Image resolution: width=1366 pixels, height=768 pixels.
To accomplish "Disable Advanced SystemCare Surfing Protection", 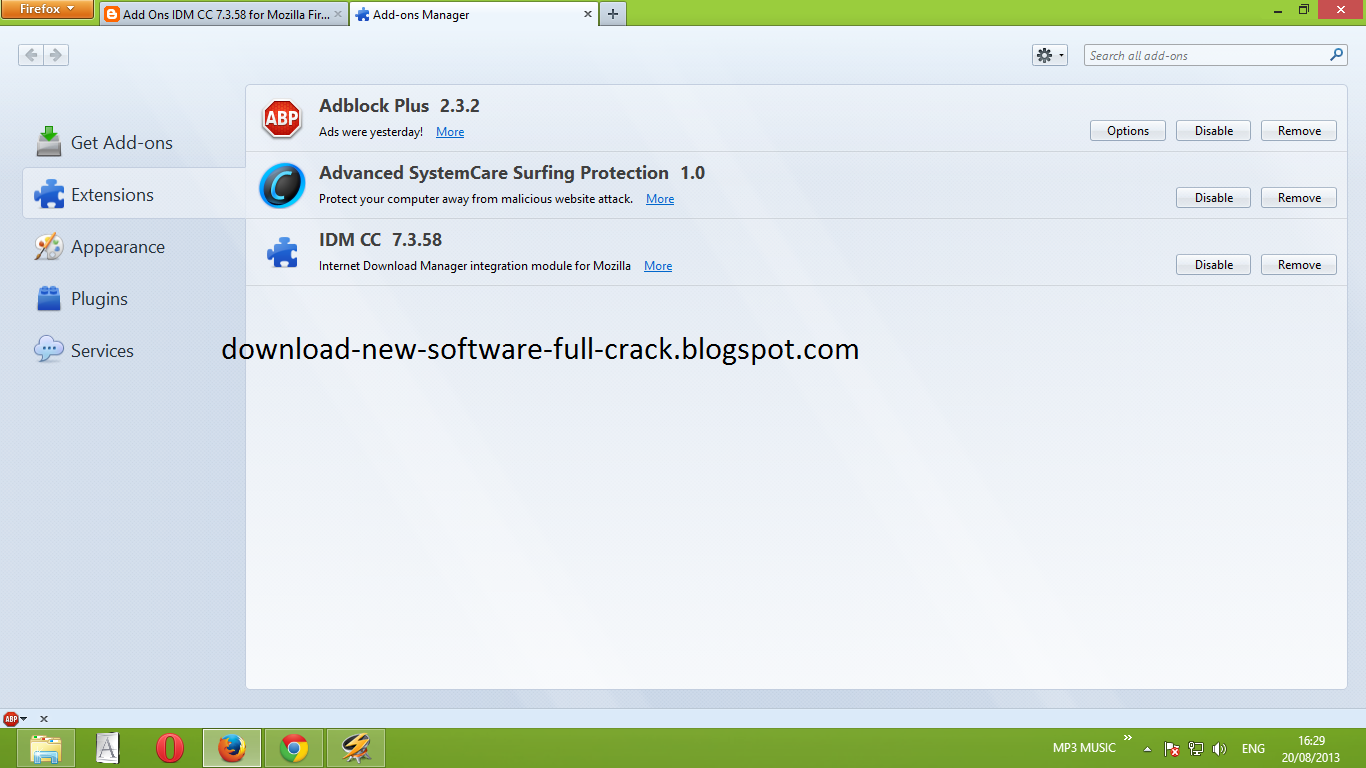I will (1214, 198).
